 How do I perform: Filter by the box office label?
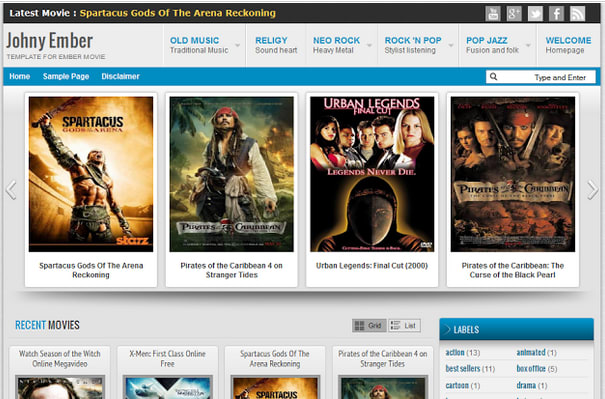(531, 369)
